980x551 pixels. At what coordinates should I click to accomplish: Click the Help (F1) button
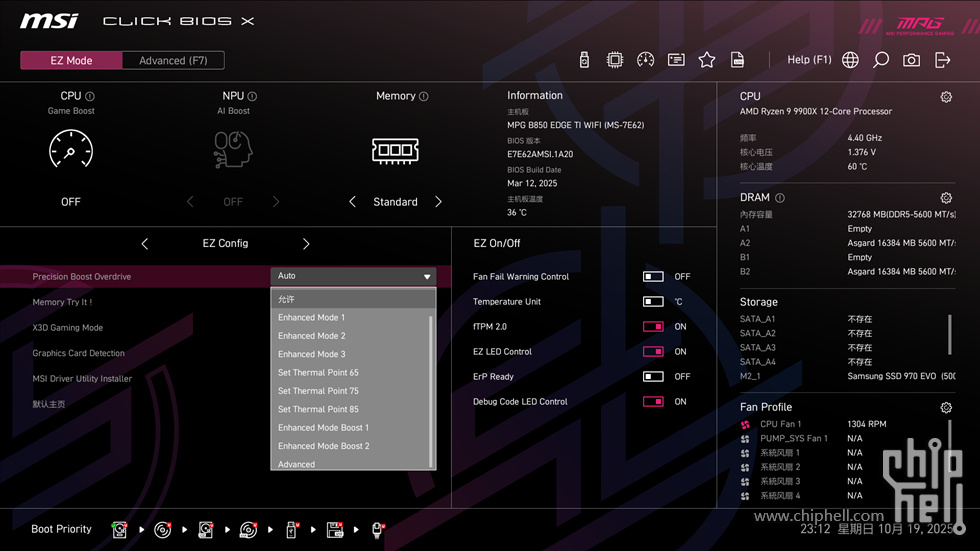coord(809,60)
